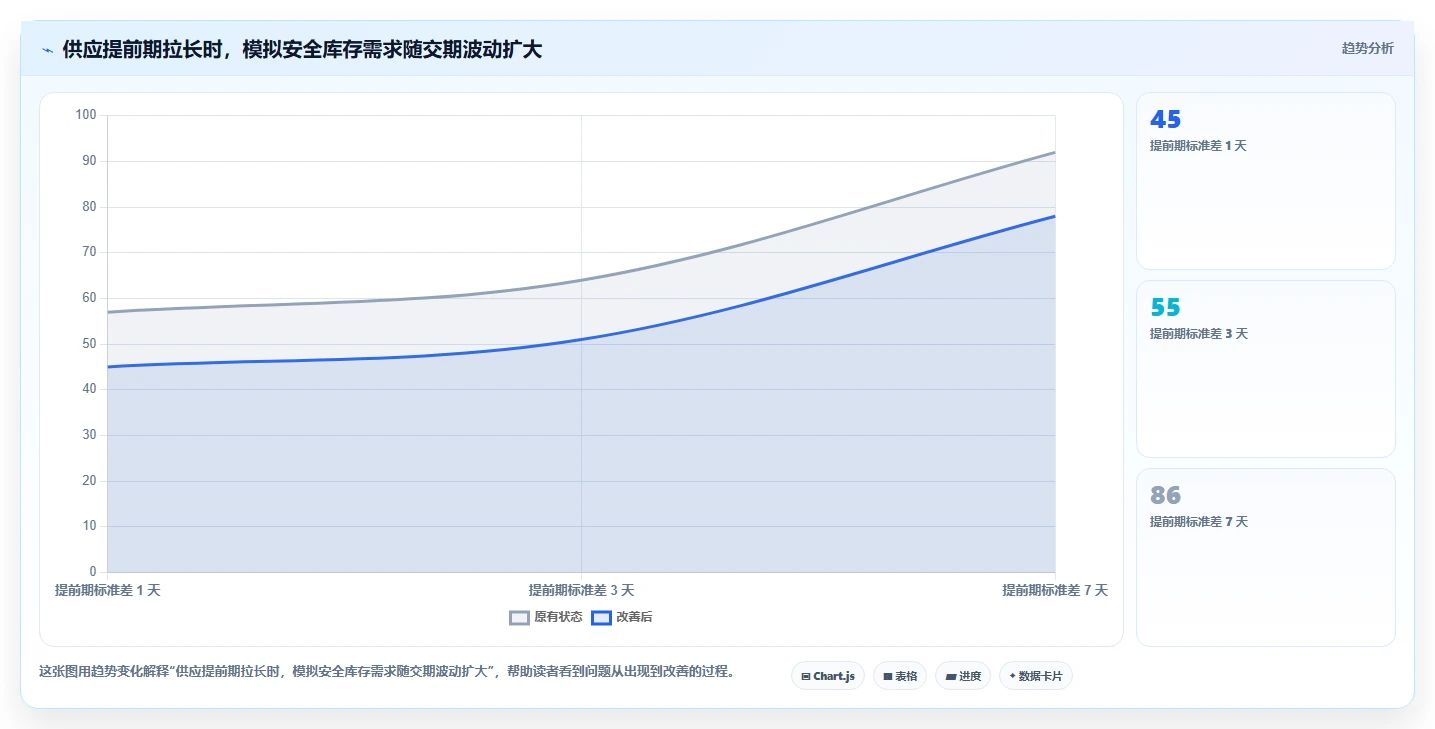Image resolution: width=1435 pixels, height=729 pixels.
Task: Select the 表格 tag chip
Action: 900,676
